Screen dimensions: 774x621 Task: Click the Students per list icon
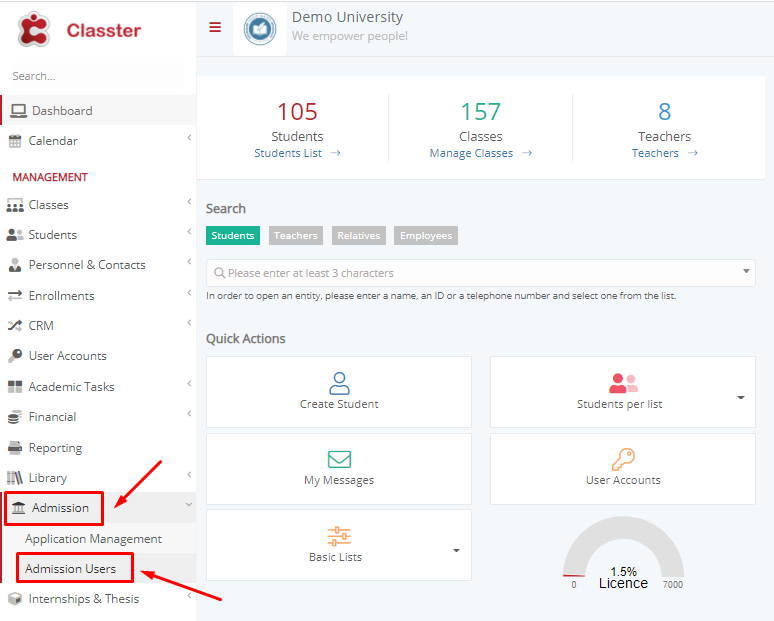coord(623,384)
